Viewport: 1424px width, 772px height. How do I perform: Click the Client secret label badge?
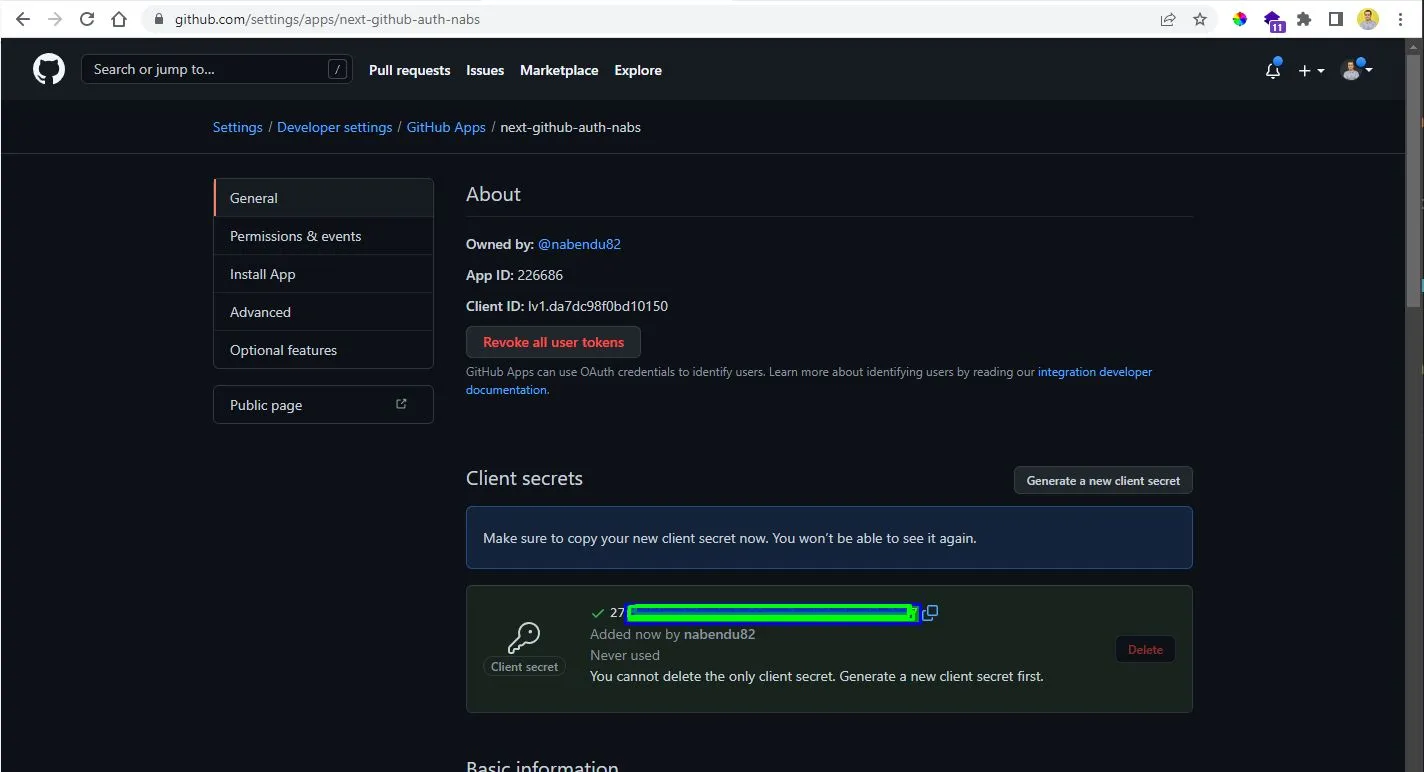[525, 666]
